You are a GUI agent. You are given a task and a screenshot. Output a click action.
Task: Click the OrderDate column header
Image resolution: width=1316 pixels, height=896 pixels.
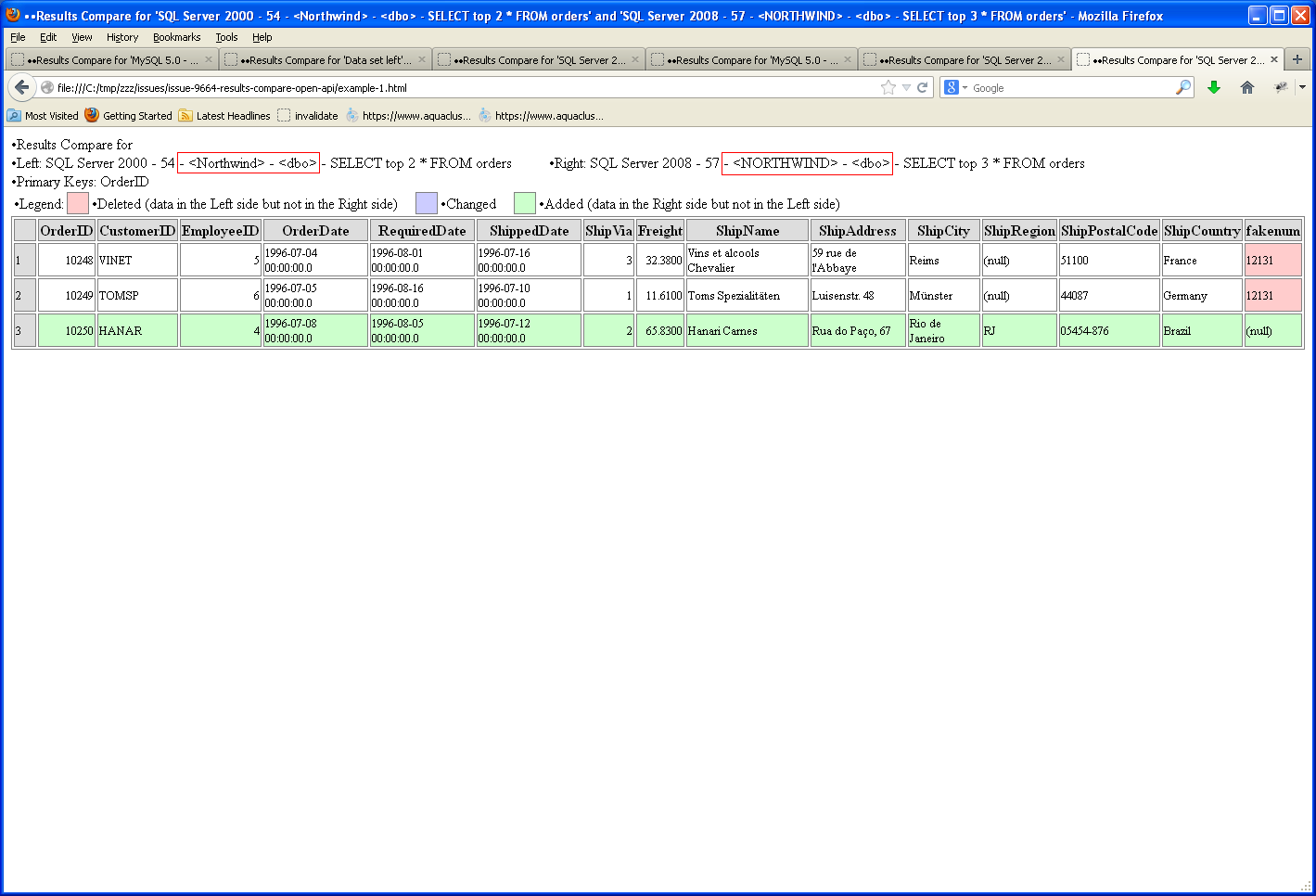point(315,231)
